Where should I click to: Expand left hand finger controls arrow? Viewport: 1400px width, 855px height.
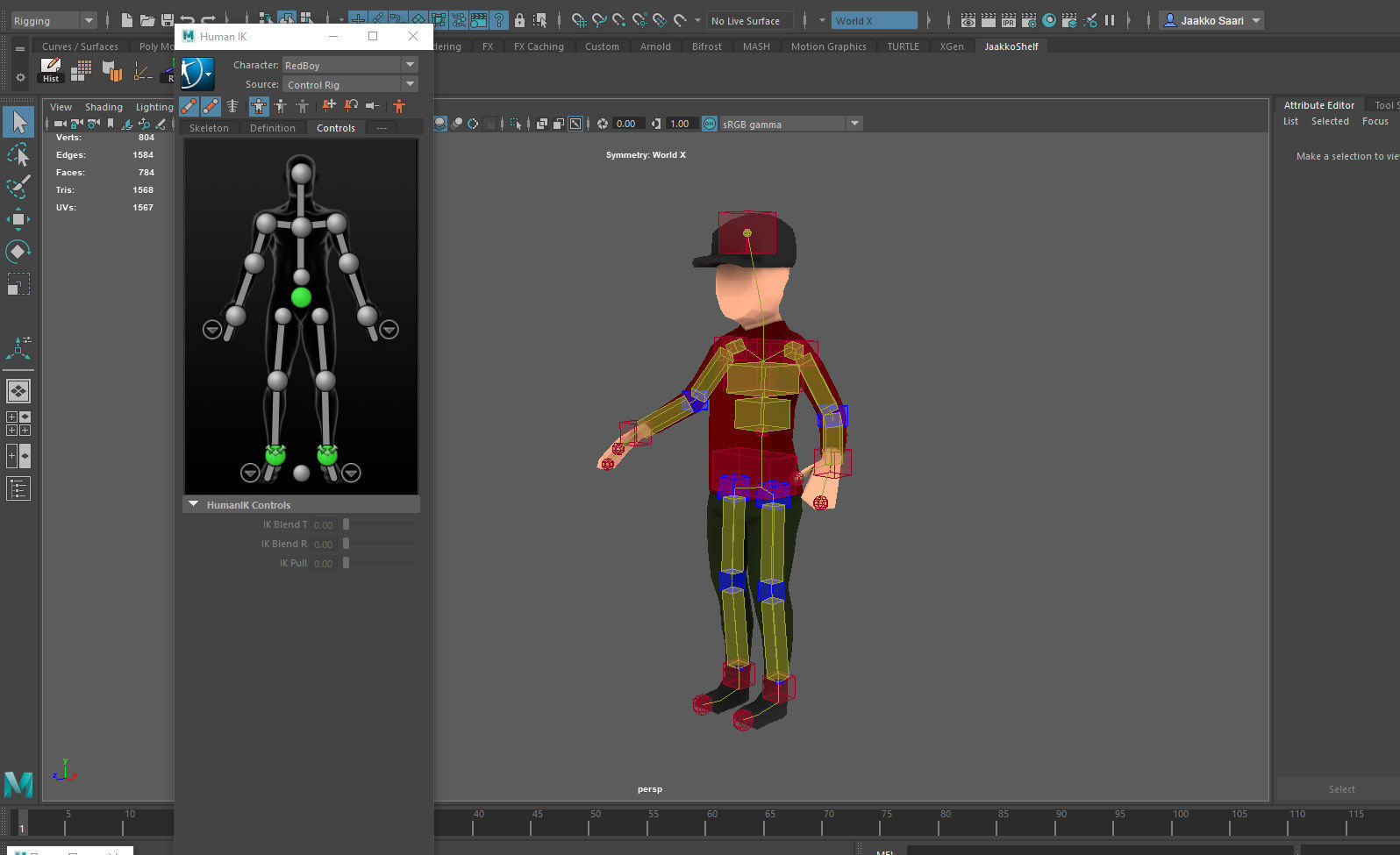click(389, 330)
